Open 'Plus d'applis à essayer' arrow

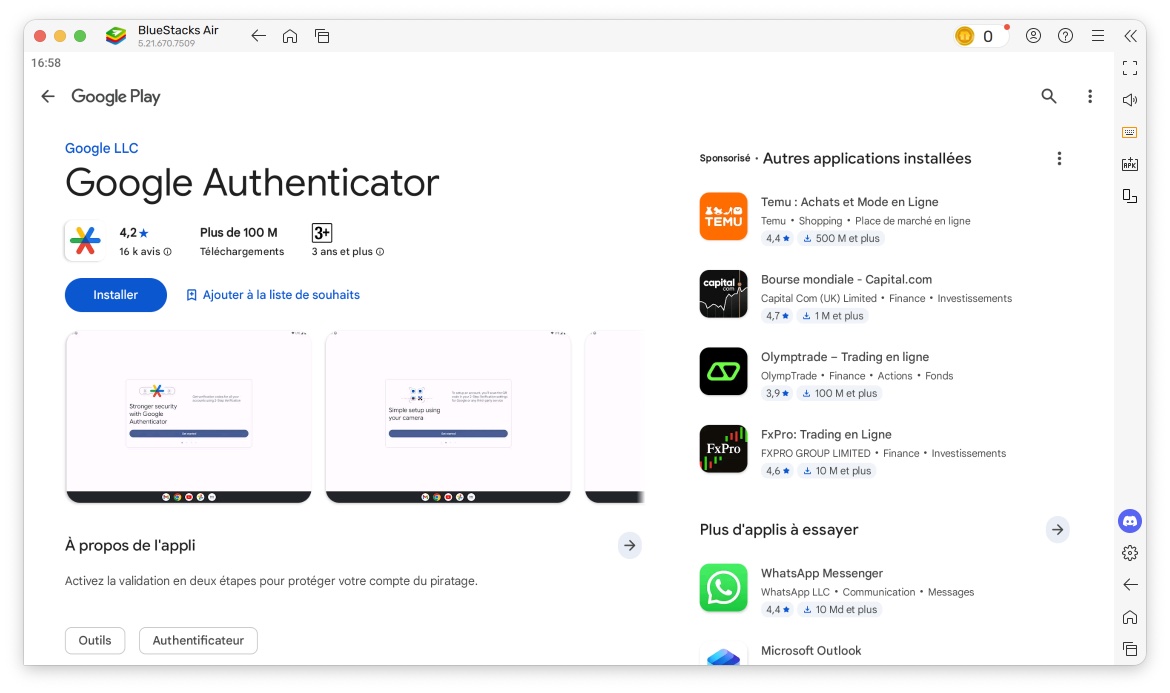(x=1057, y=529)
